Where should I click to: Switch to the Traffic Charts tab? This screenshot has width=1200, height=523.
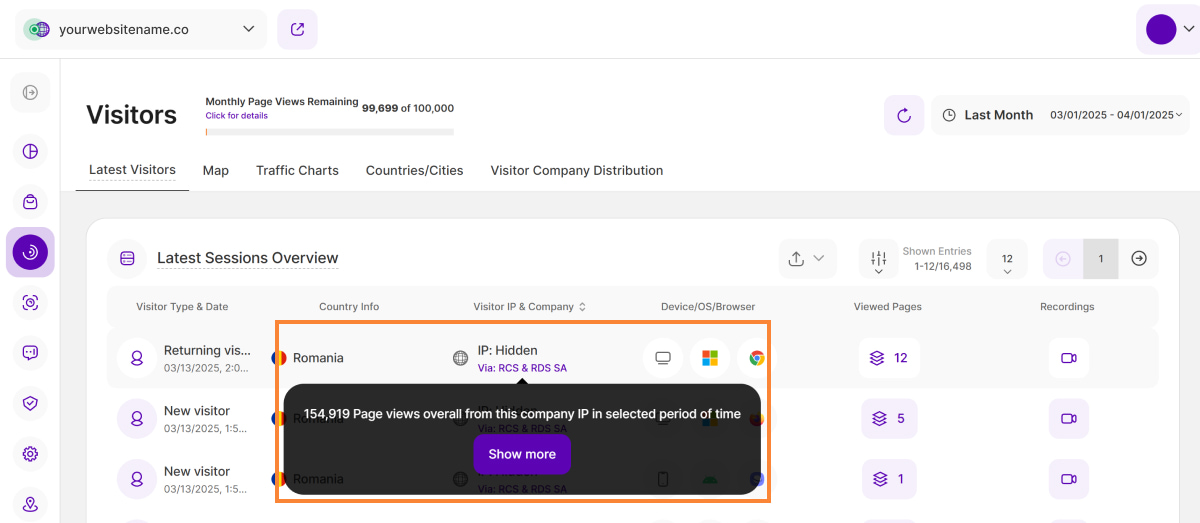[x=297, y=171]
